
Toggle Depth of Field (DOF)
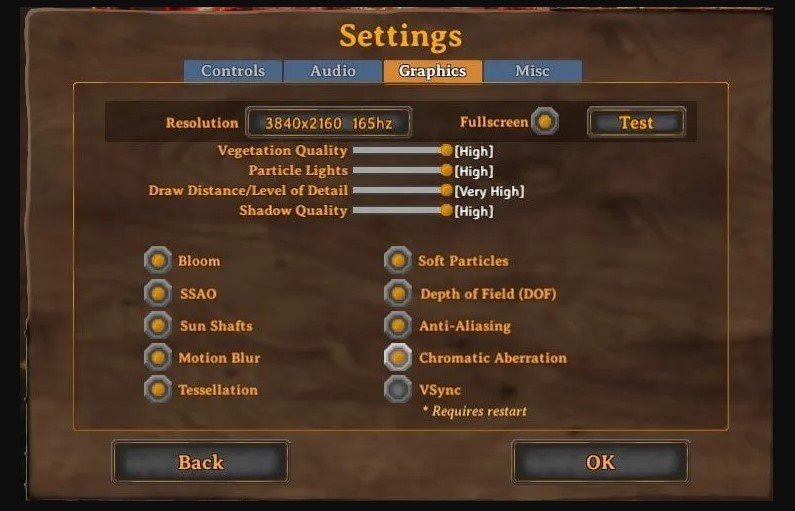pos(398,294)
